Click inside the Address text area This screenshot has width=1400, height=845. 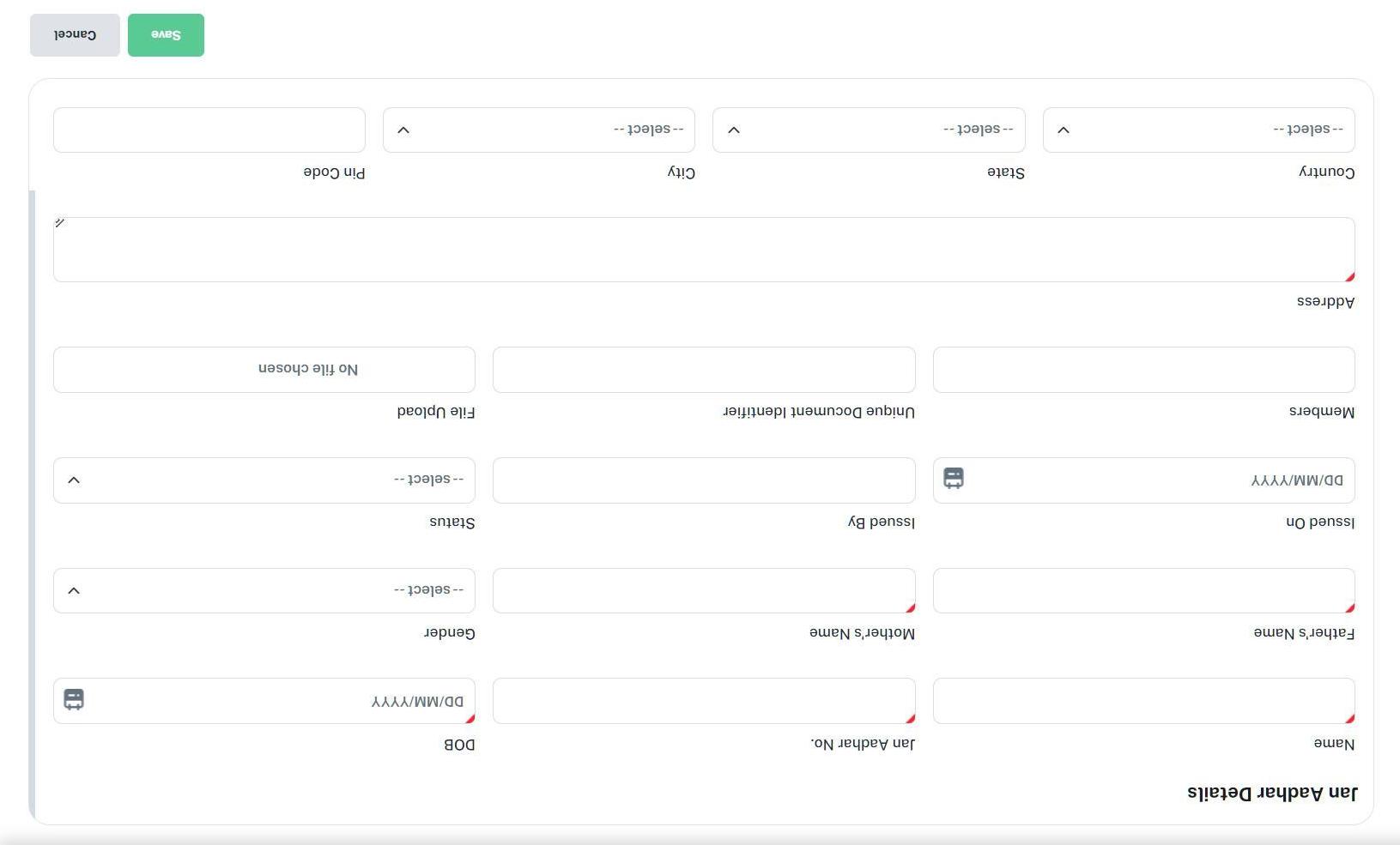704,250
